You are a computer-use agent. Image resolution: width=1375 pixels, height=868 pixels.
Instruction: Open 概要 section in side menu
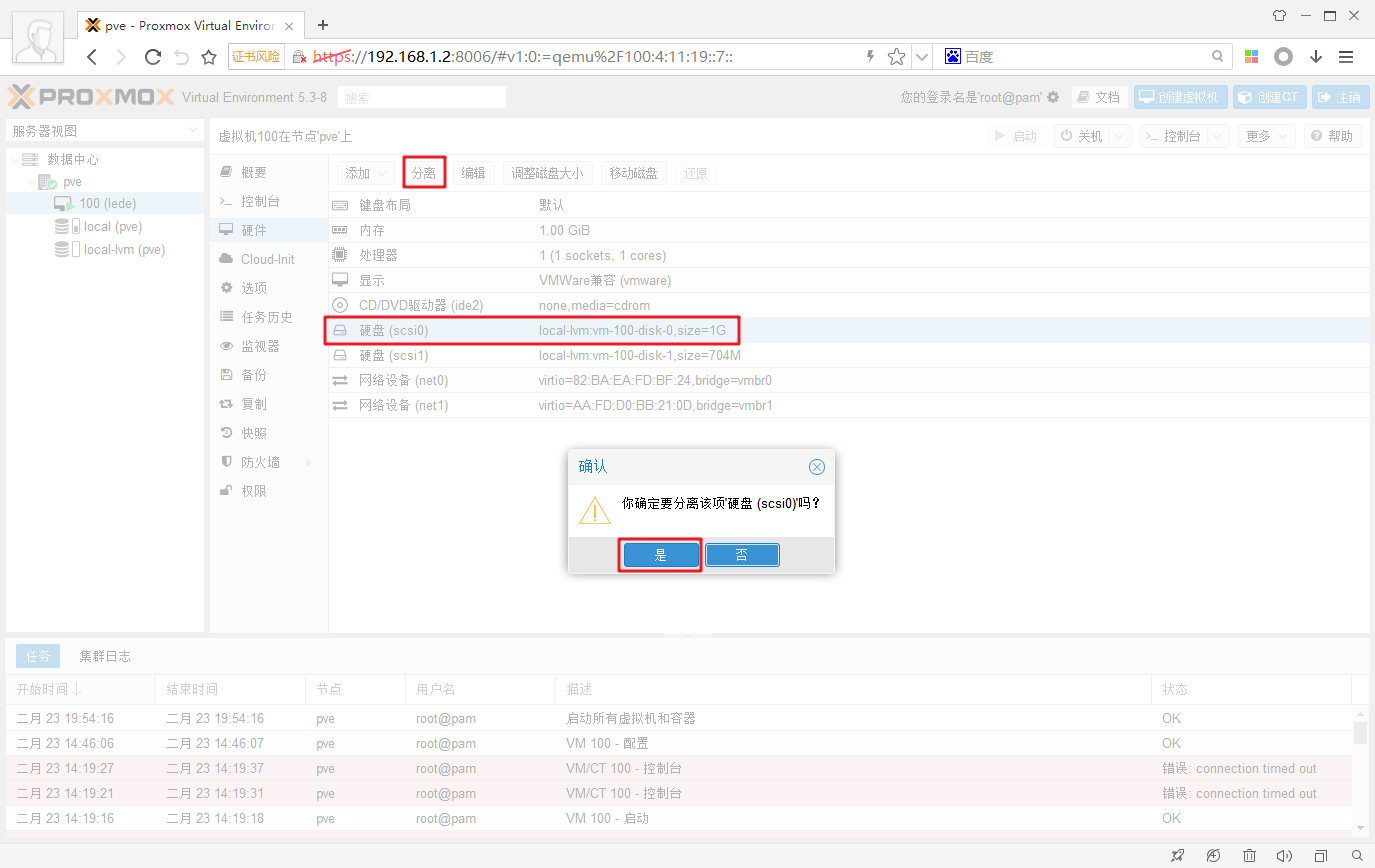tap(269, 173)
